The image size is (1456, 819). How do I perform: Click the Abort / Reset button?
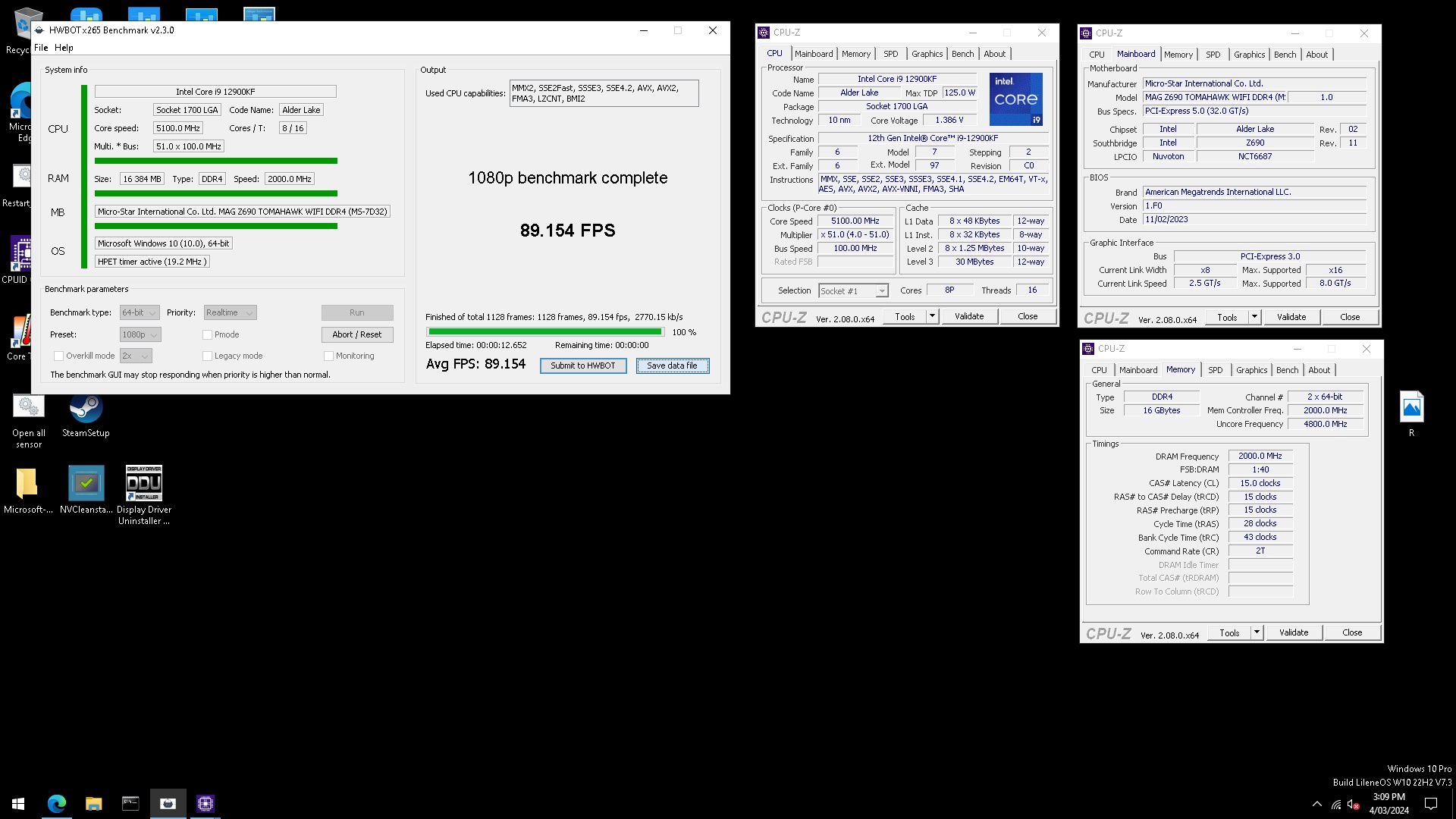[x=357, y=334]
